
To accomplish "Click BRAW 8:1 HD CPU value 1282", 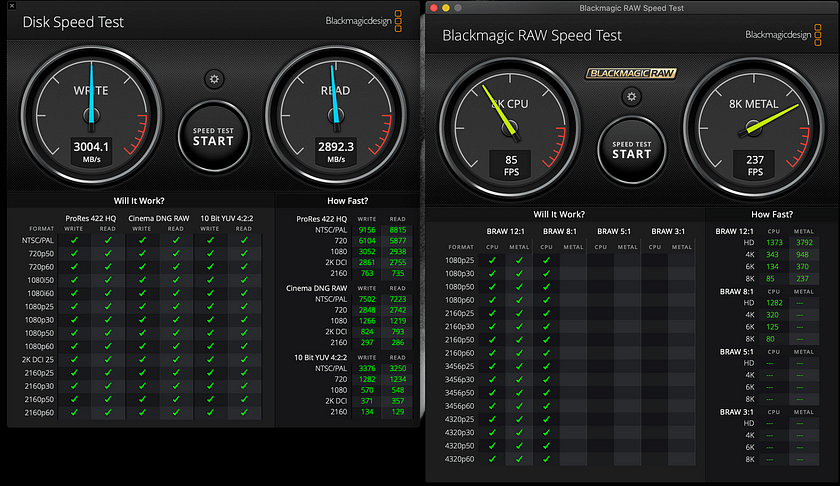I will [774, 303].
